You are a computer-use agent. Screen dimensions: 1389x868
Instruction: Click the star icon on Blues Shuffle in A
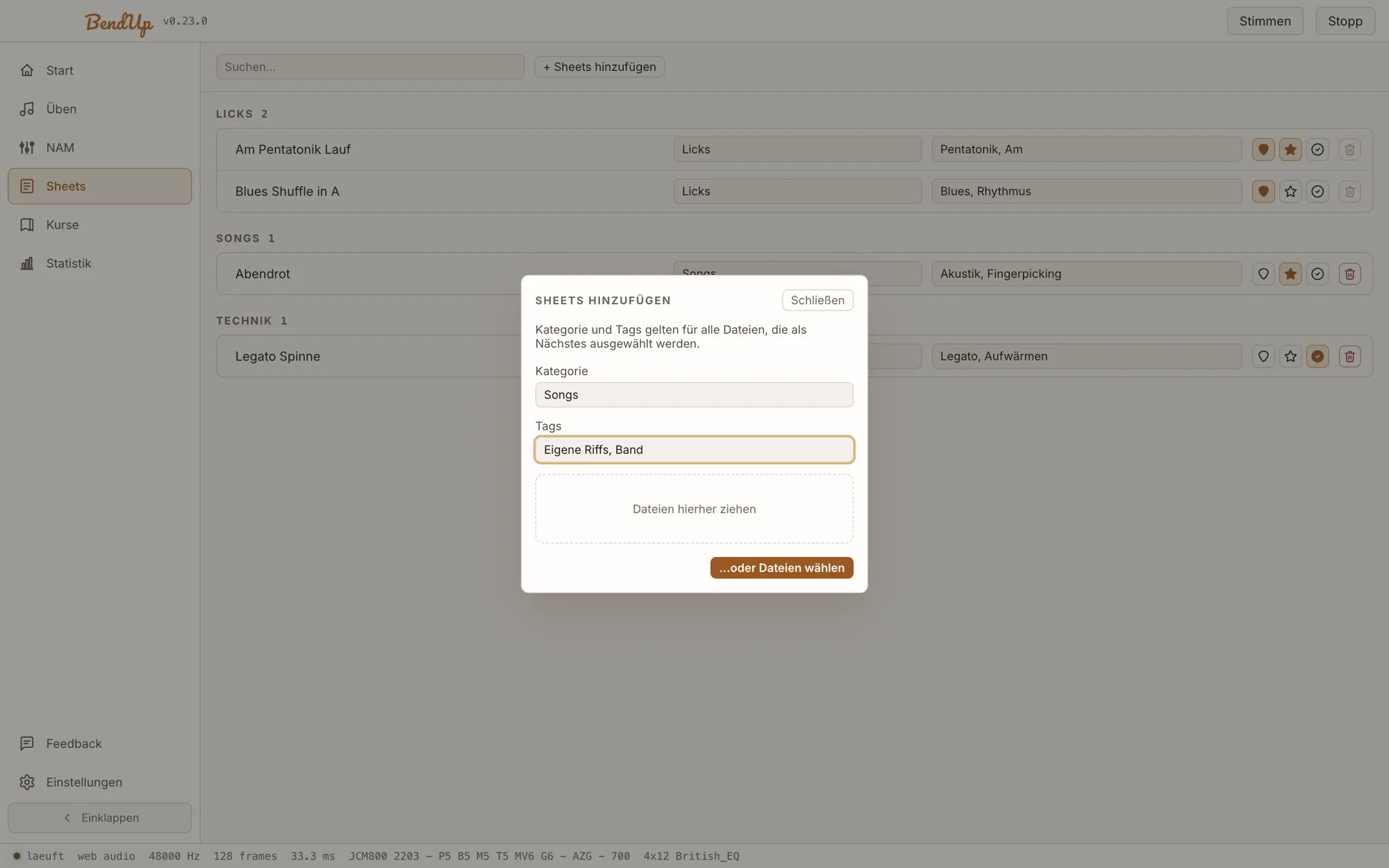tap(1290, 191)
